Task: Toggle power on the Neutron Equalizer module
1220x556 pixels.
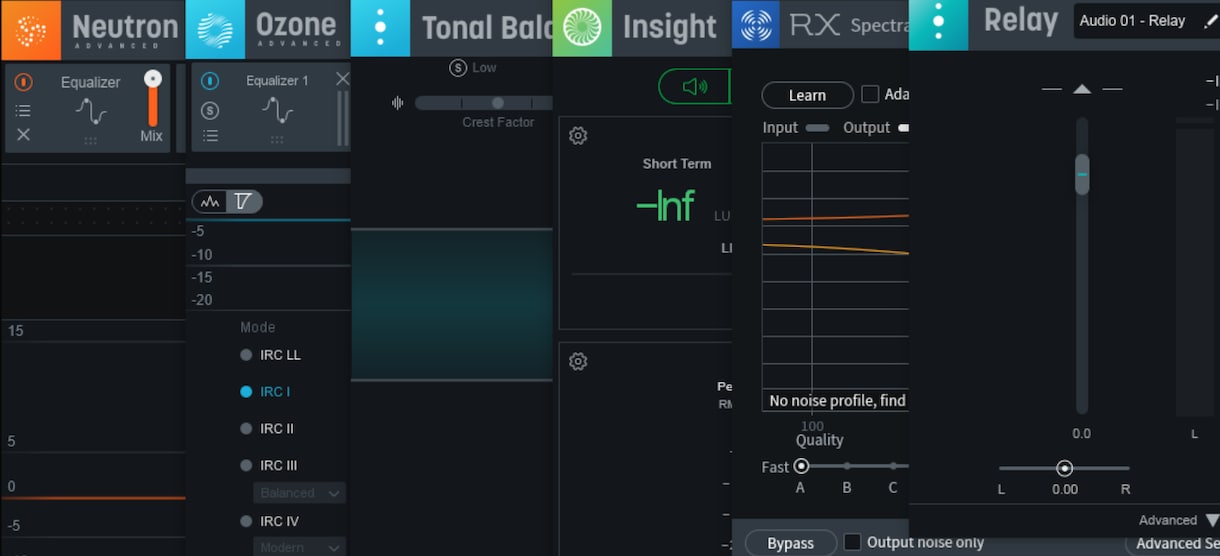Action: click(x=23, y=83)
